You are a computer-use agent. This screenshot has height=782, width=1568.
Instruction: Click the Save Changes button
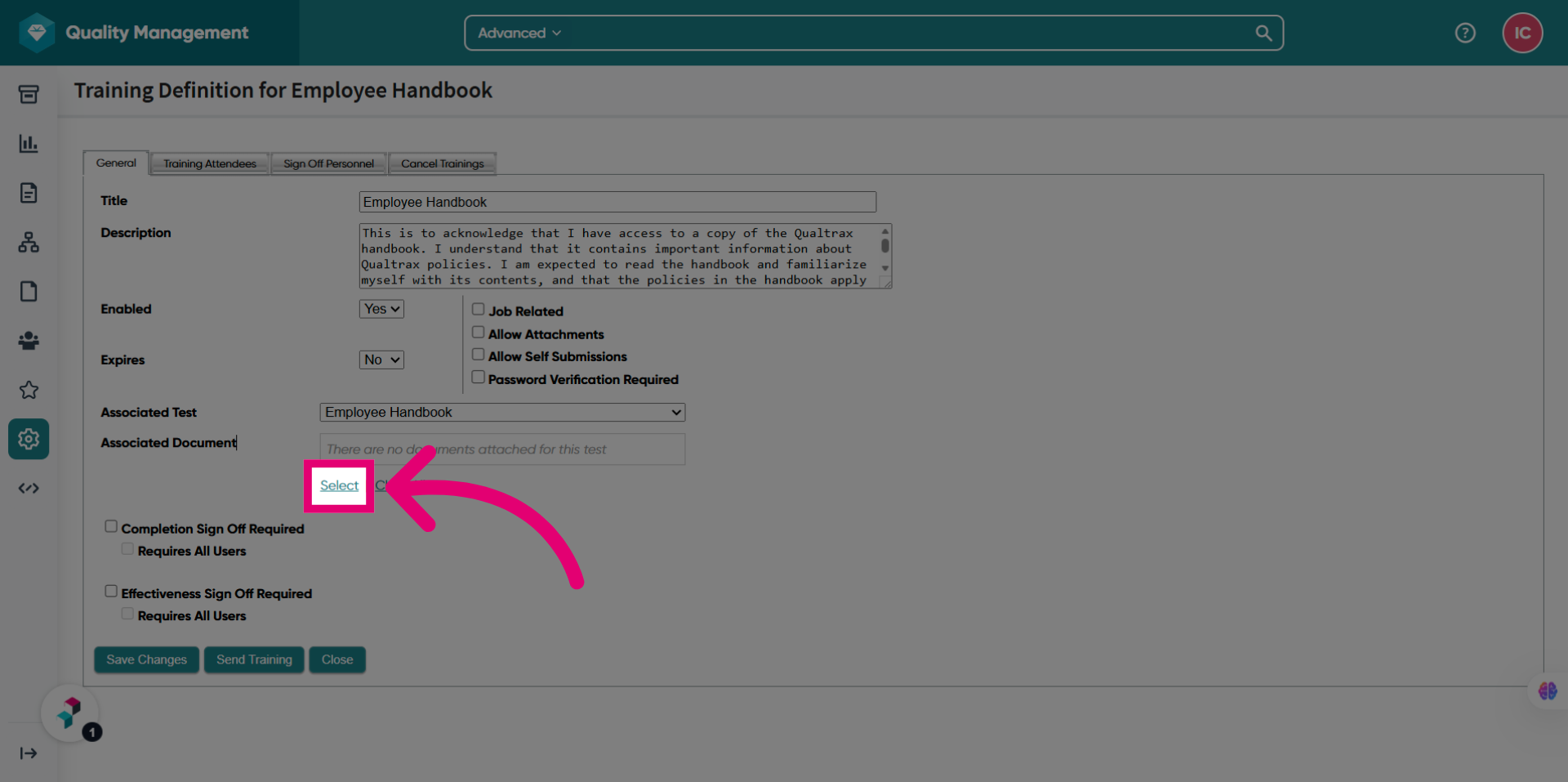(146, 659)
